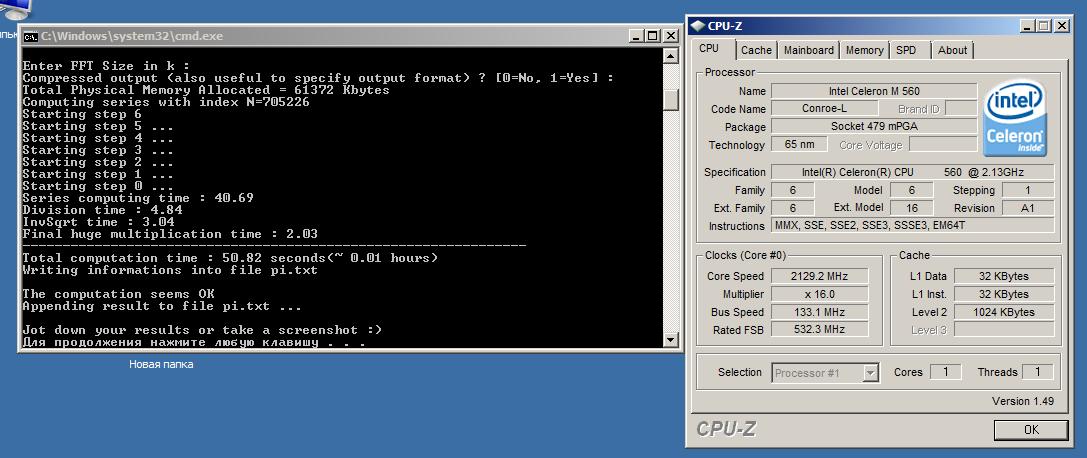Click 'Series computing time : 40.69' line
The image size is (1087, 458).
(138, 198)
